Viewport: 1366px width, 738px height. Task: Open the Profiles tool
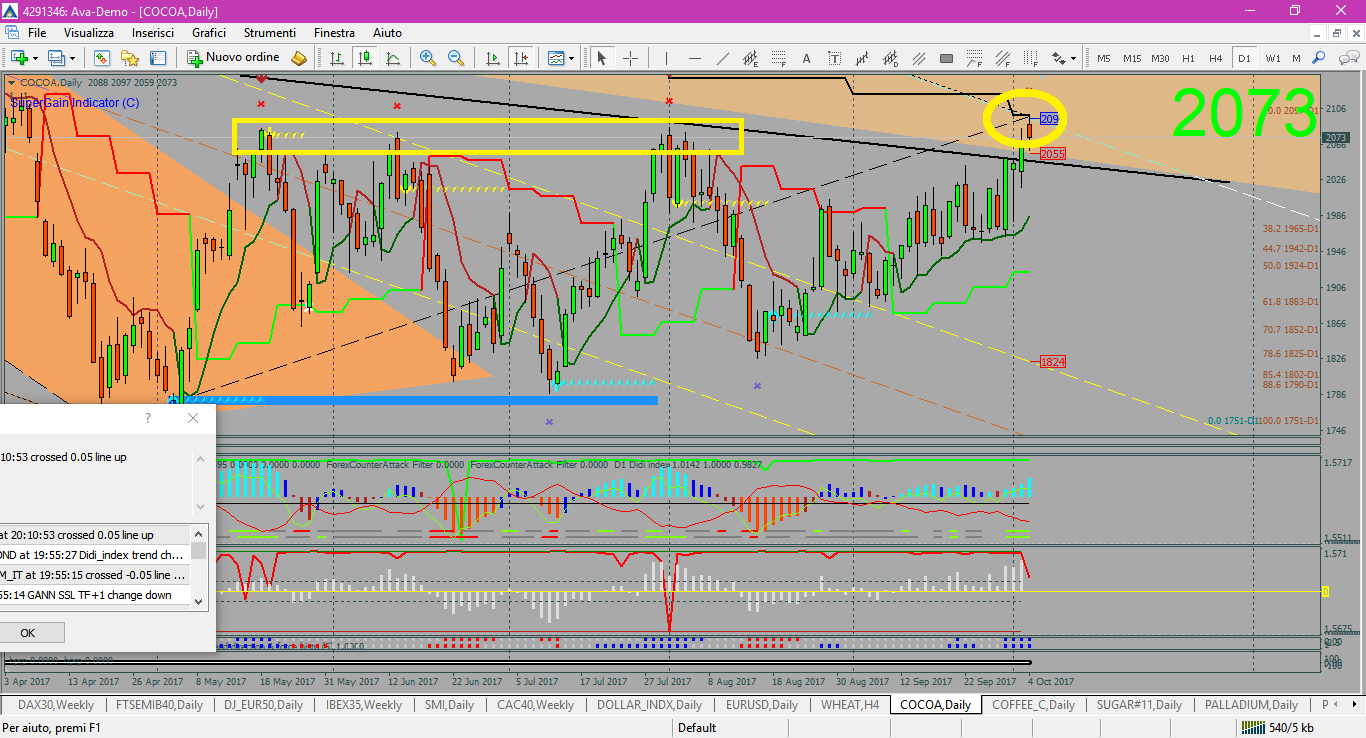coord(55,58)
